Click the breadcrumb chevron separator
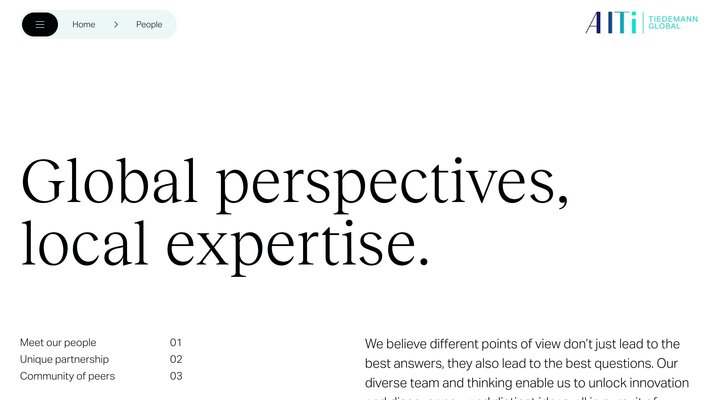Viewport: 720px width, 400px height. pos(116,25)
